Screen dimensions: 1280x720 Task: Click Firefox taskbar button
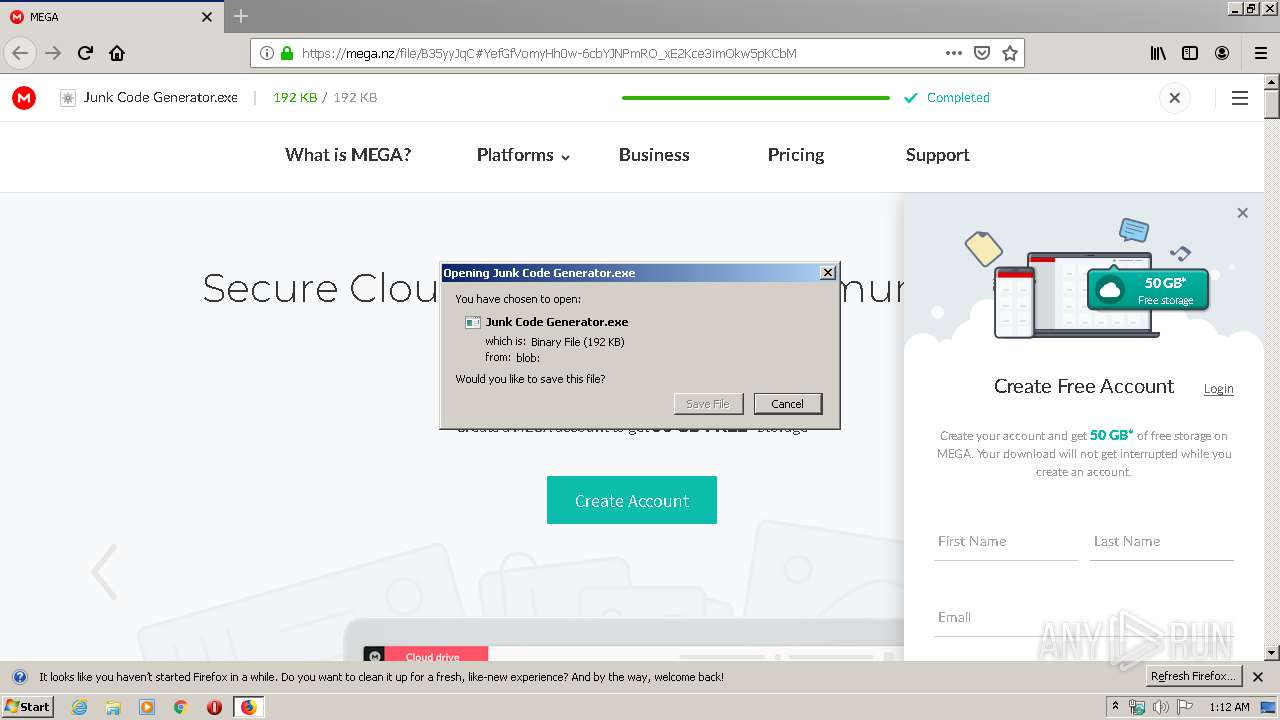(248, 707)
